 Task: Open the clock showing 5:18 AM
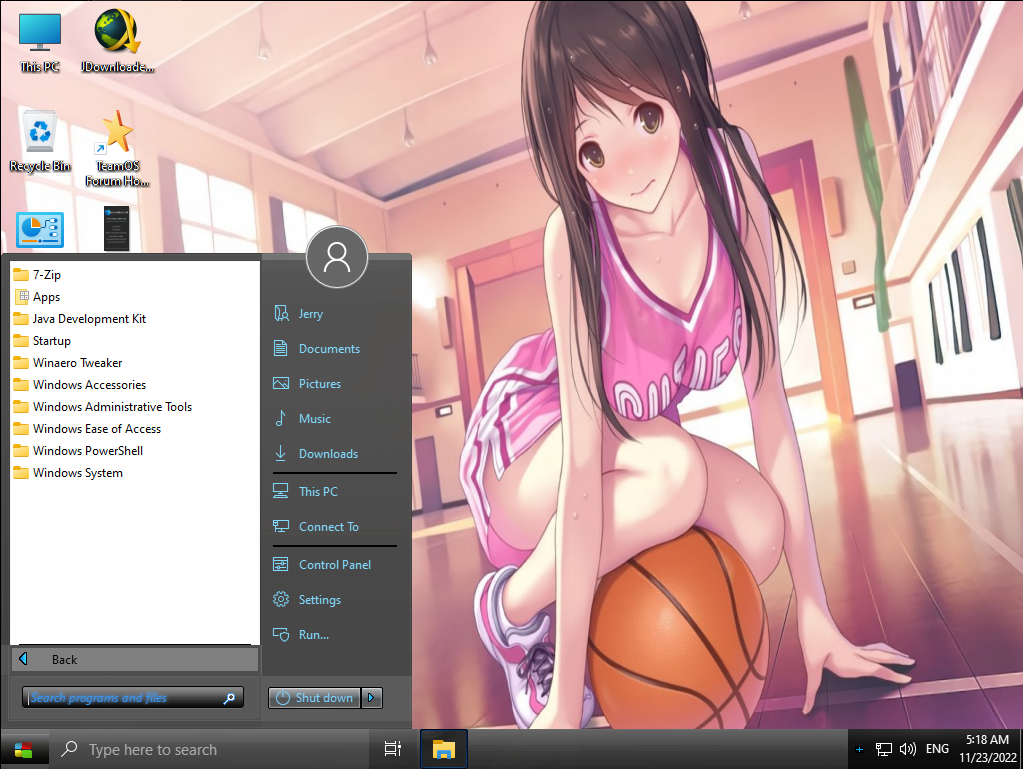[x=987, y=749]
